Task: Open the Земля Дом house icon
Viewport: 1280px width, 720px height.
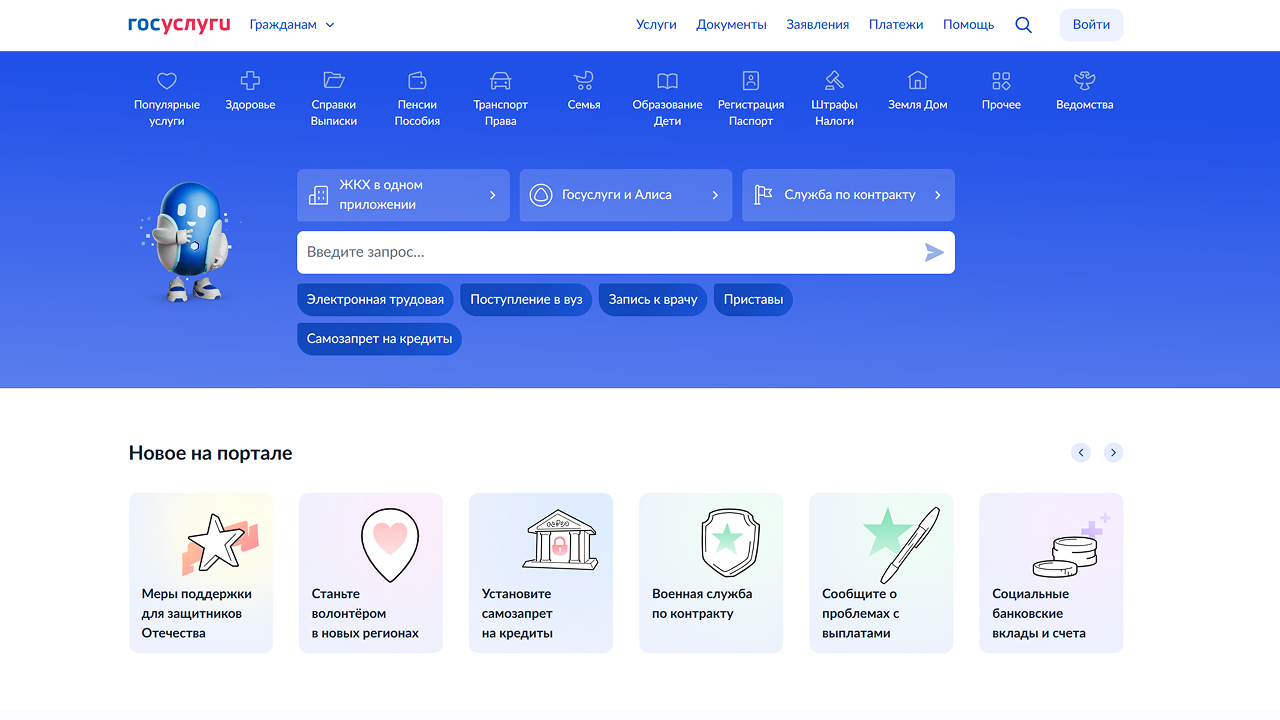Action: coord(918,81)
